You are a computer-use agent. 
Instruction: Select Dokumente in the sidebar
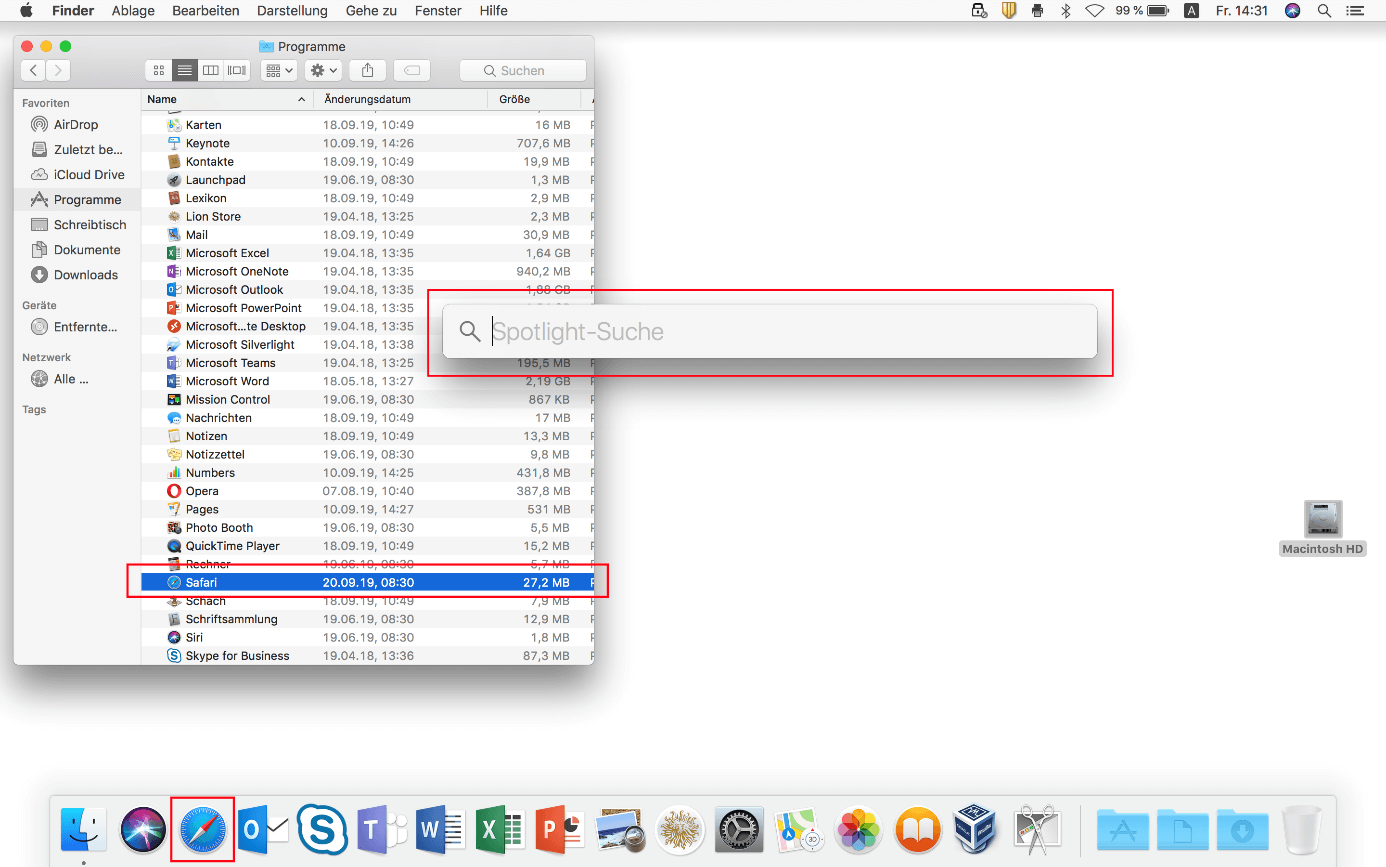pos(78,250)
